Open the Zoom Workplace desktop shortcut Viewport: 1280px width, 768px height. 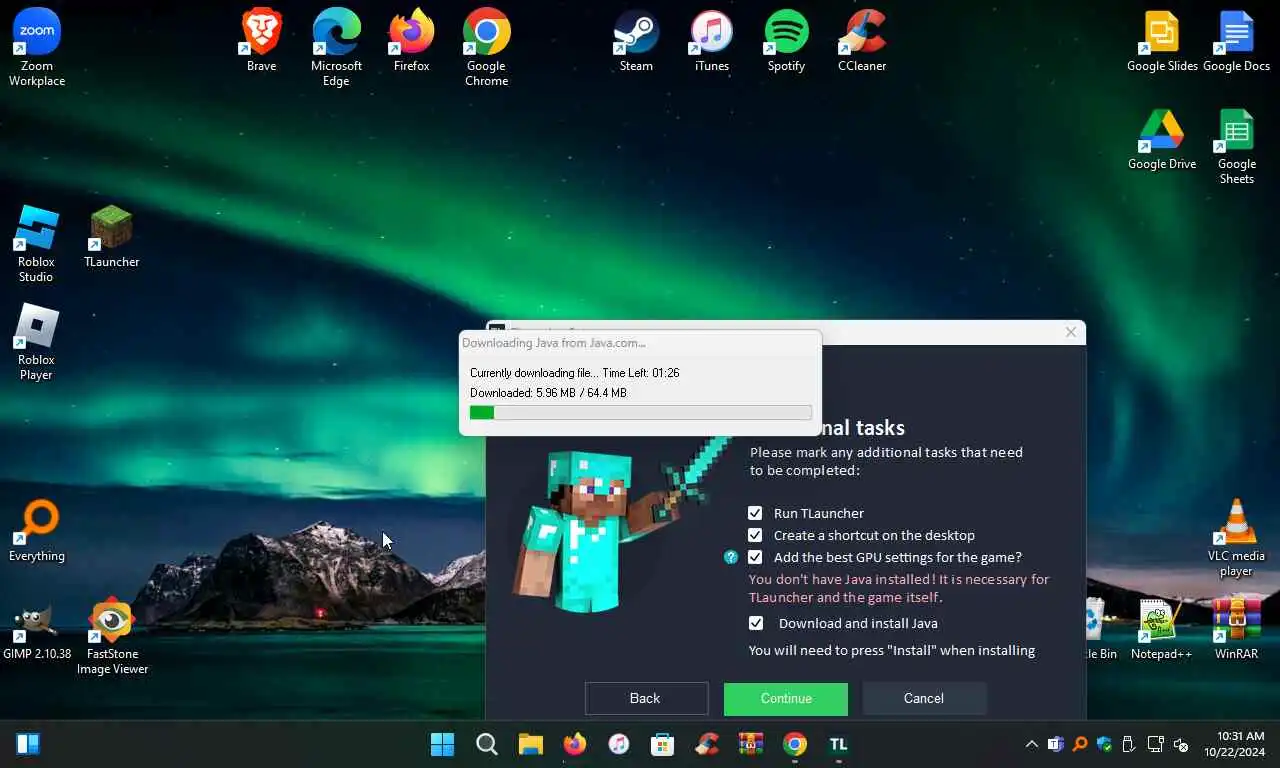click(x=37, y=46)
